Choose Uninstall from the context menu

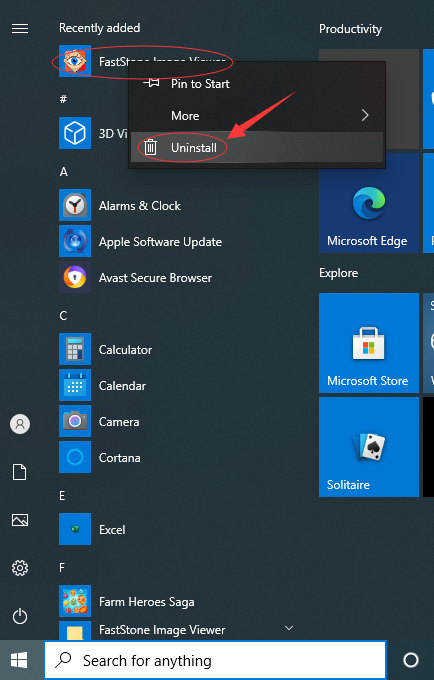pos(257,147)
